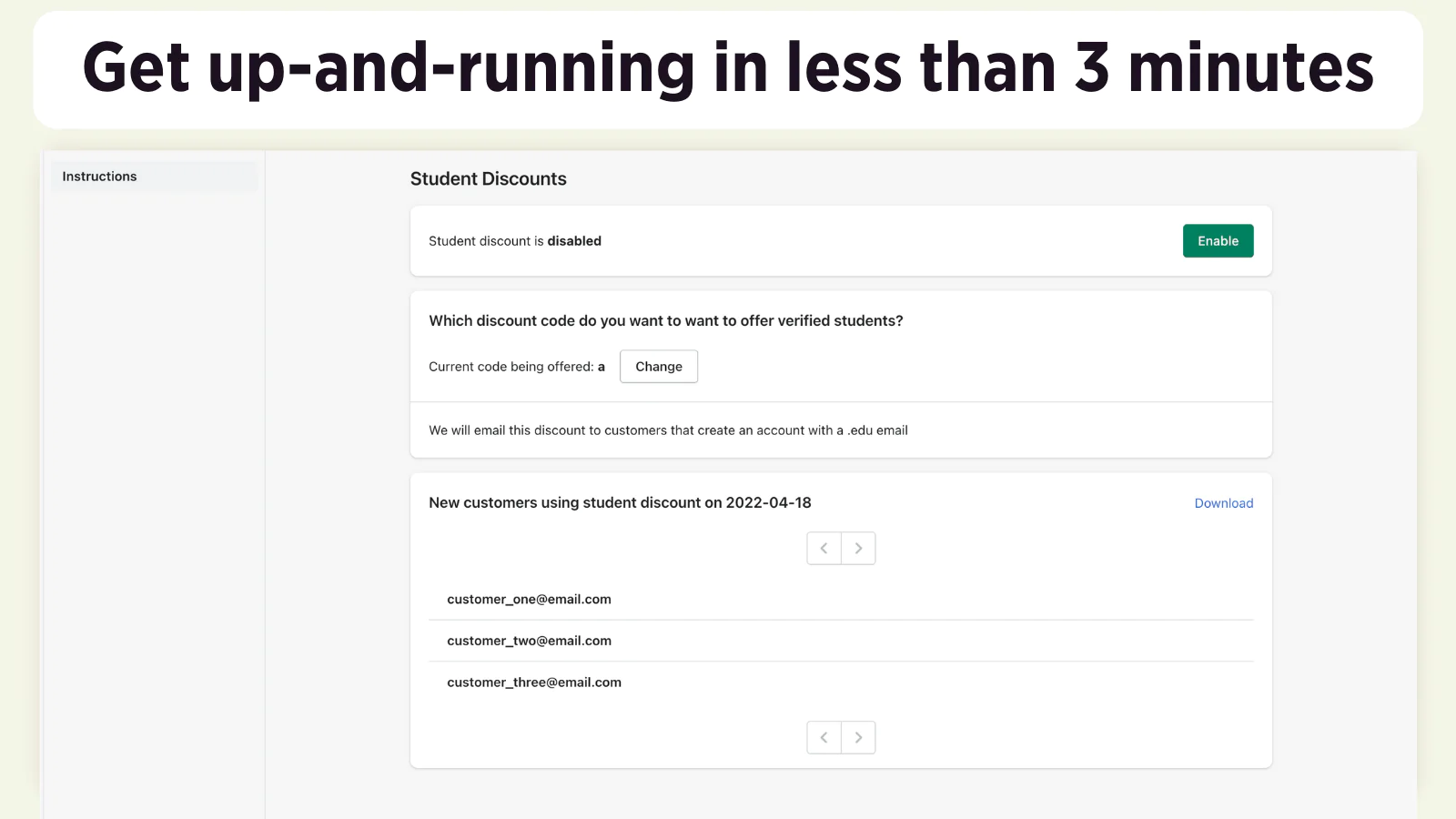Click the 'Get up-and-running' banner headline
The height and width of the screenshot is (819, 1456).
point(728,69)
